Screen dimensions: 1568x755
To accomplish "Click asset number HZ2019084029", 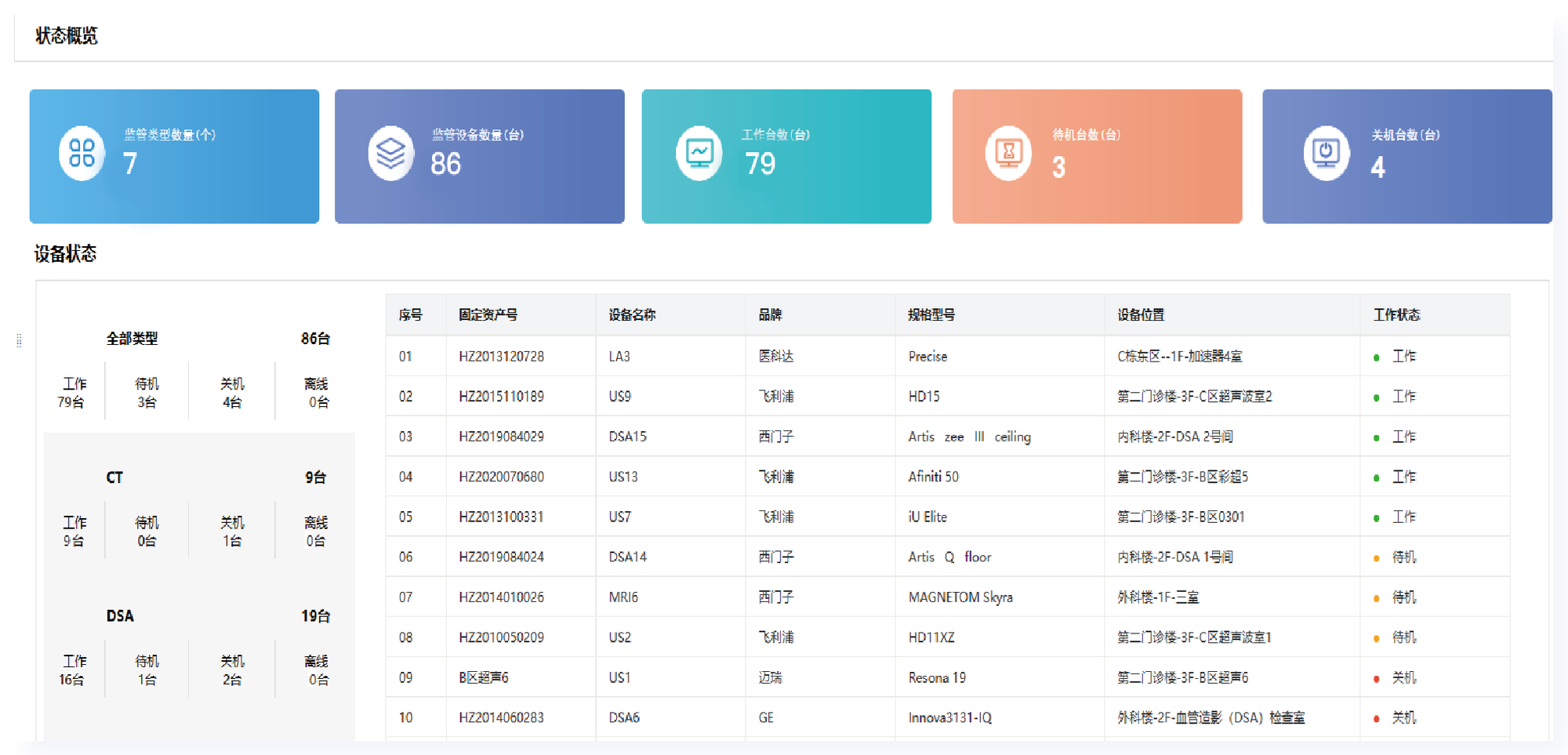I will tap(501, 437).
